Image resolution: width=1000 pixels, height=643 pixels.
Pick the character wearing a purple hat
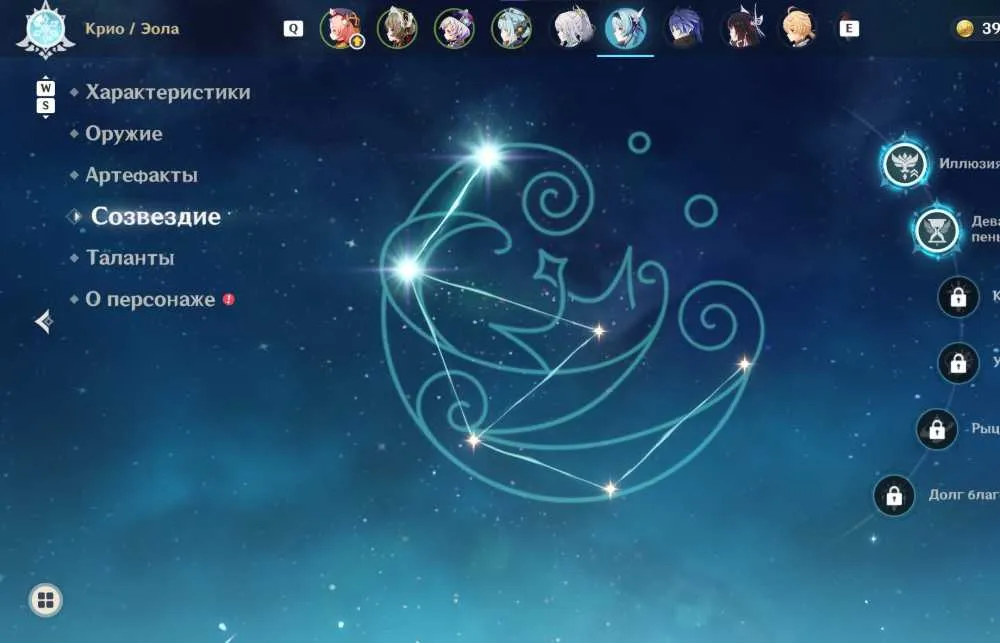coord(454,29)
